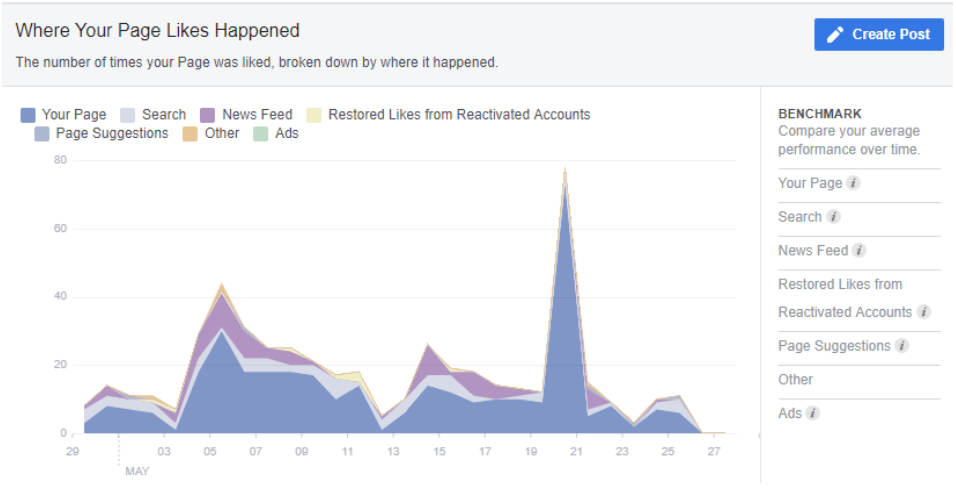956x498 pixels.
Task: Select News Feed benchmark option
Action: [813, 251]
